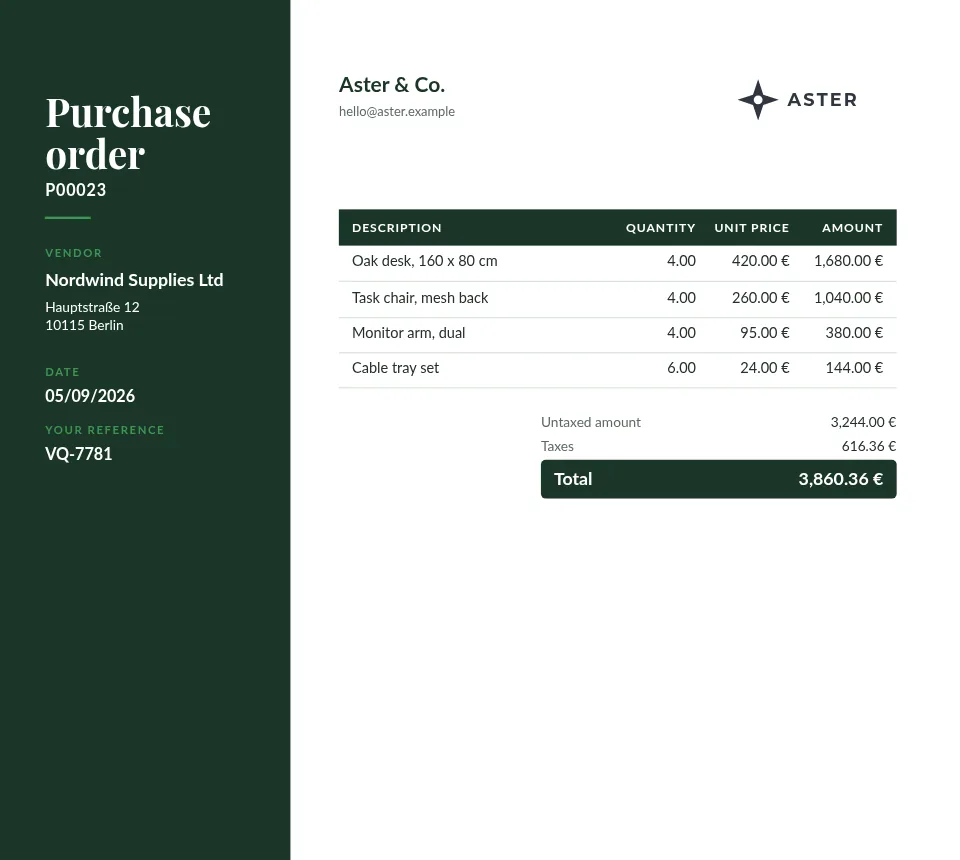Click the total value 3,860.36 €
The image size is (960, 860).
[840, 479]
